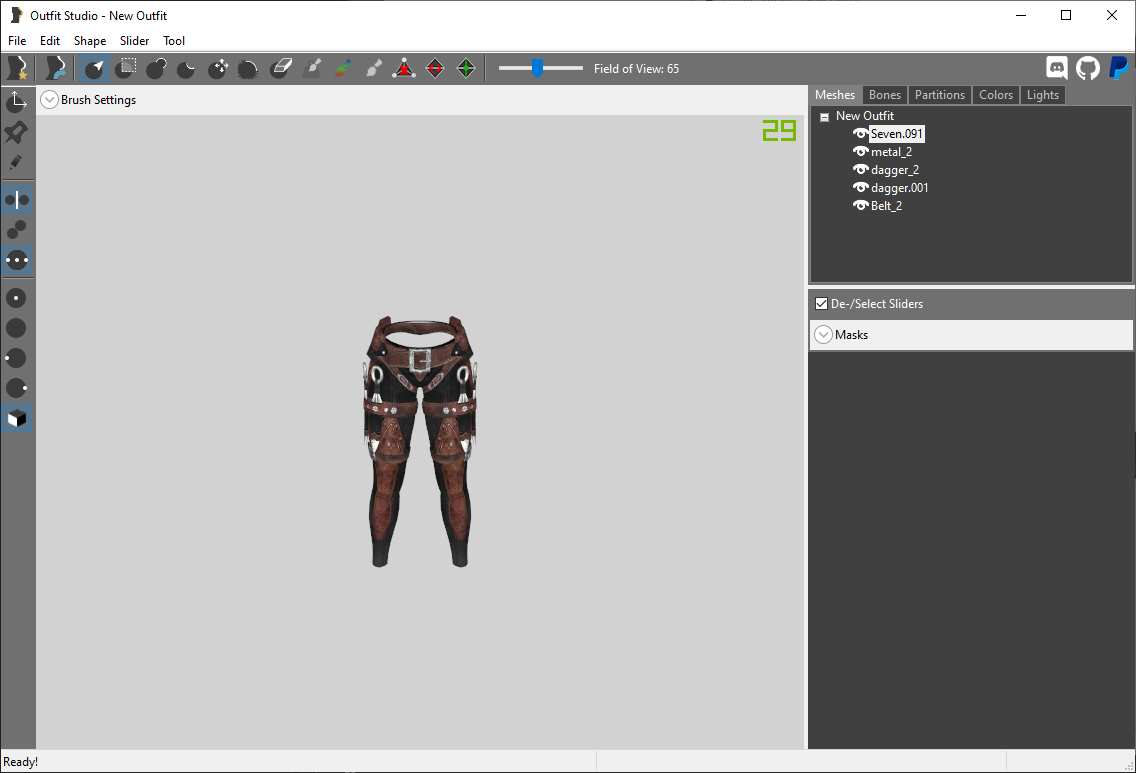Toggle visibility of dagger_2 mesh
Viewport: 1136px width, 773px height.
coord(860,170)
